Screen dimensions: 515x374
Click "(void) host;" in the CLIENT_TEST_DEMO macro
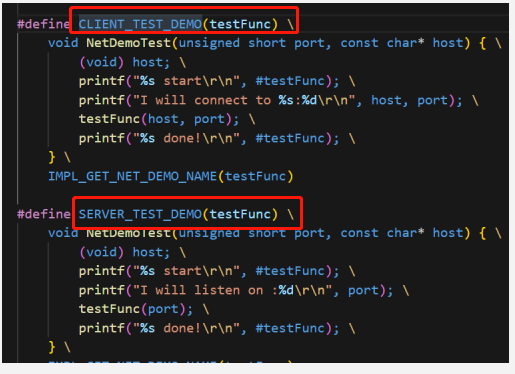point(125,62)
